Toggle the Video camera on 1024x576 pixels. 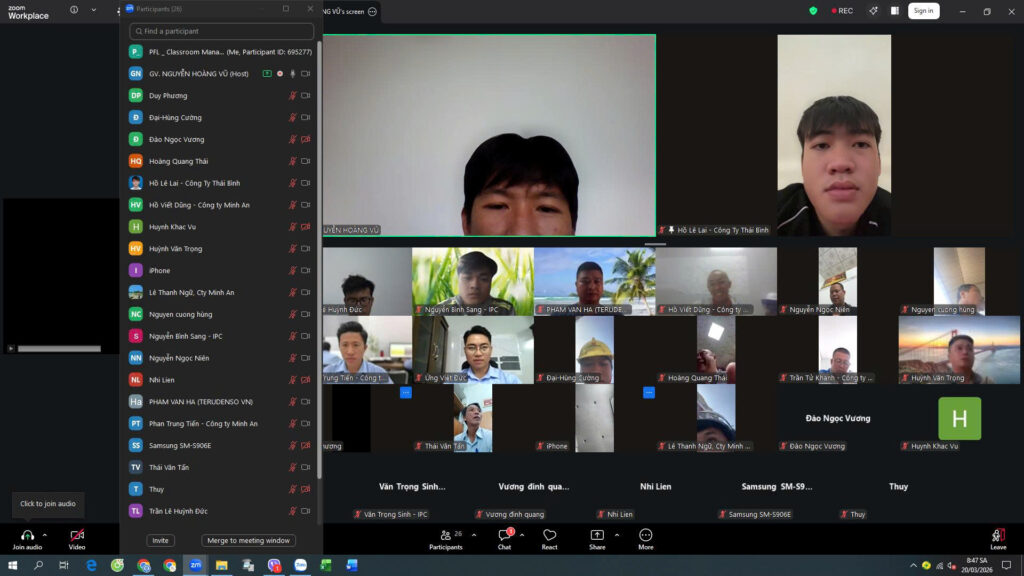(x=77, y=536)
